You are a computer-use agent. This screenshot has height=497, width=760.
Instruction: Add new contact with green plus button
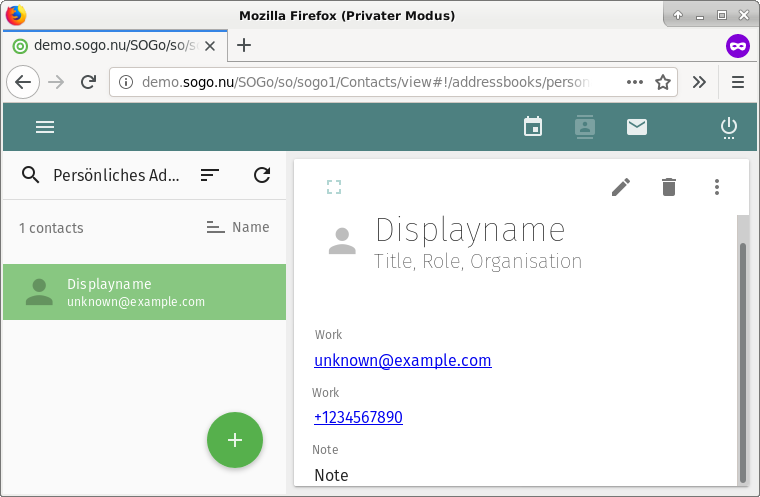(x=235, y=440)
